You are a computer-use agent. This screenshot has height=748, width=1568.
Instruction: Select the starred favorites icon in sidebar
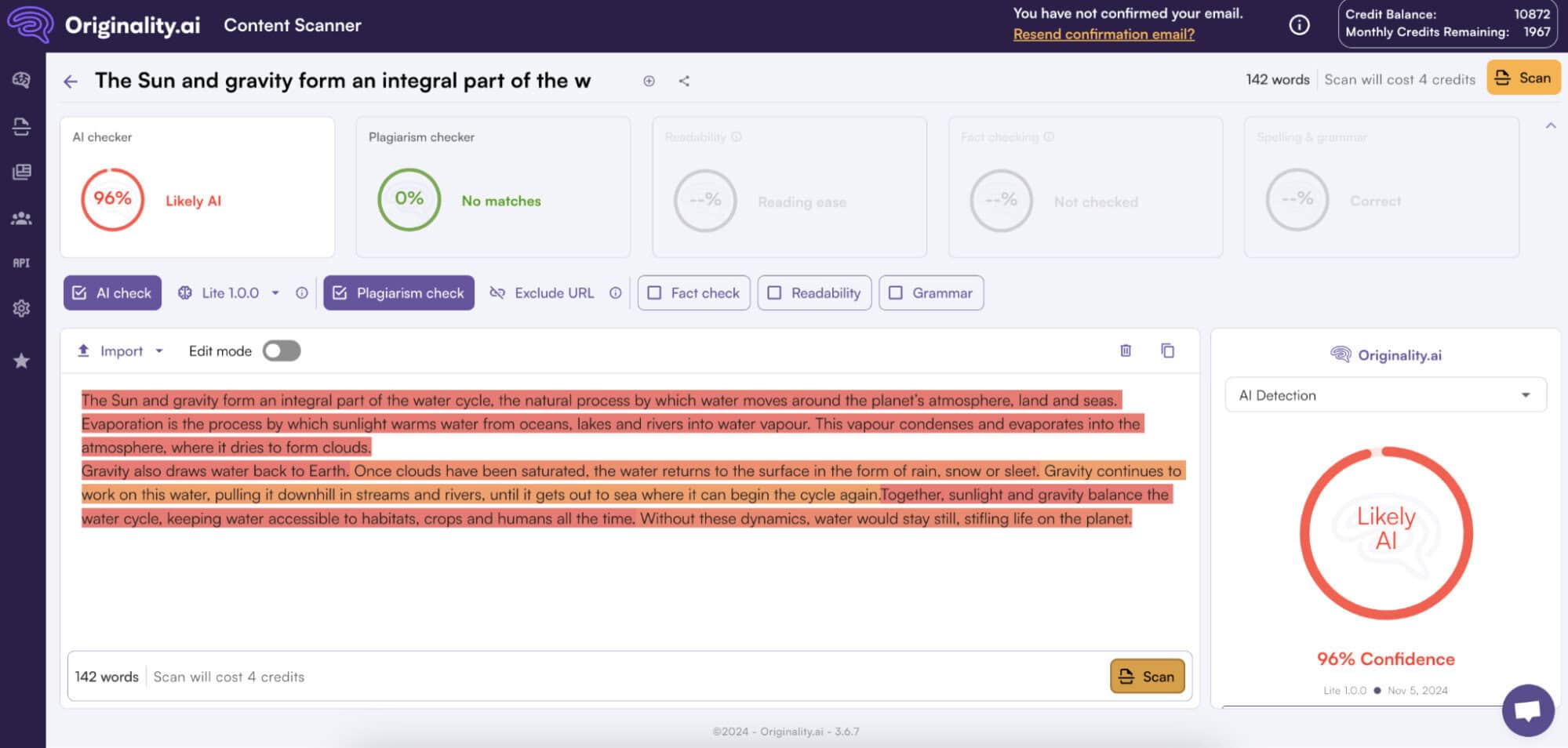(x=22, y=361)
